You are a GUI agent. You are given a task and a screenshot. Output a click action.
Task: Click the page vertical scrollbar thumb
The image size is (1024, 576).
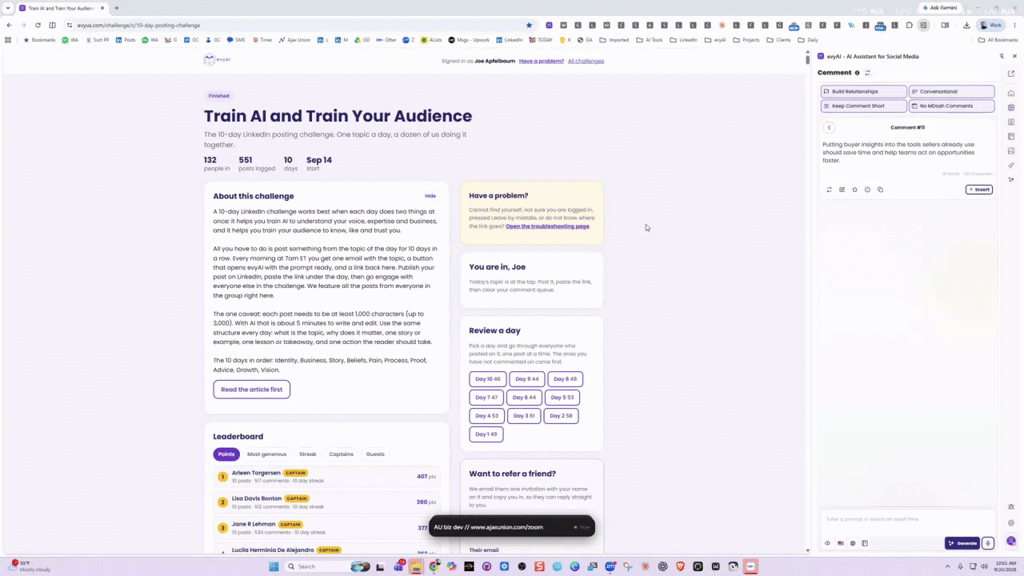(807, 58)
